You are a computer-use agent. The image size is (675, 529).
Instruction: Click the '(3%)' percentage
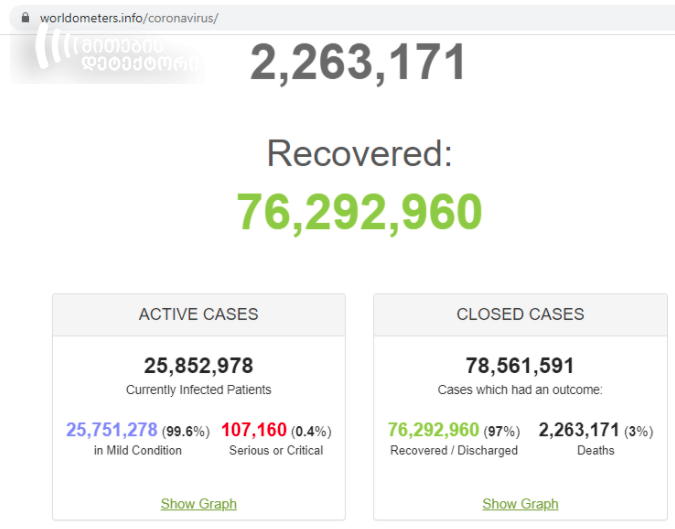pyautogui.click(x=639, y=431)
